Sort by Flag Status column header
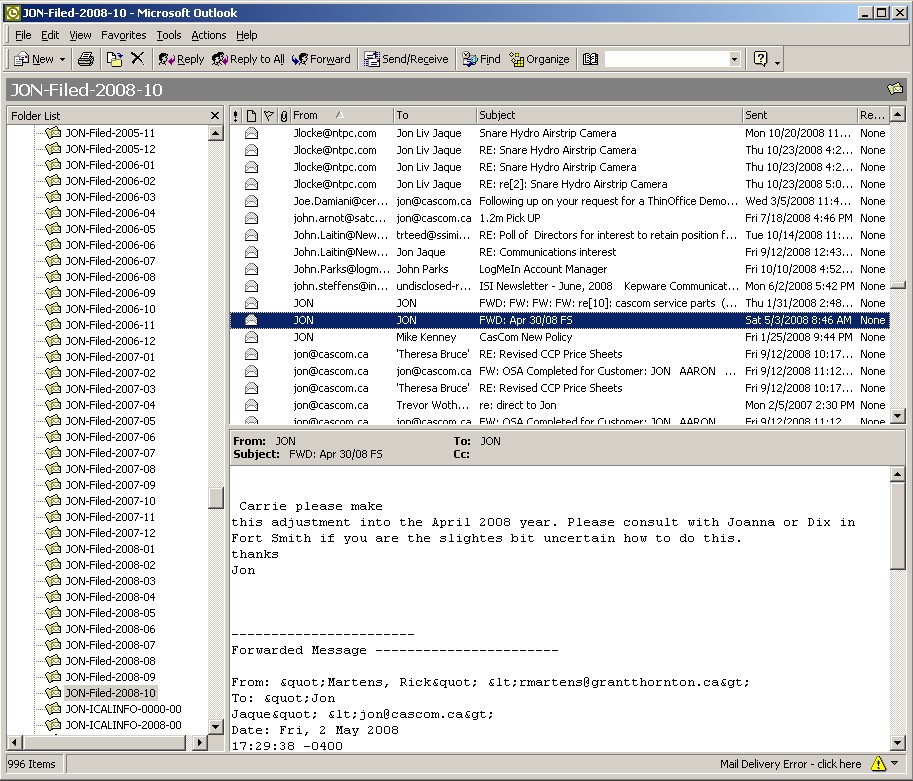The height and width of the screenshot is (781, 913). (x=268, y=115)
